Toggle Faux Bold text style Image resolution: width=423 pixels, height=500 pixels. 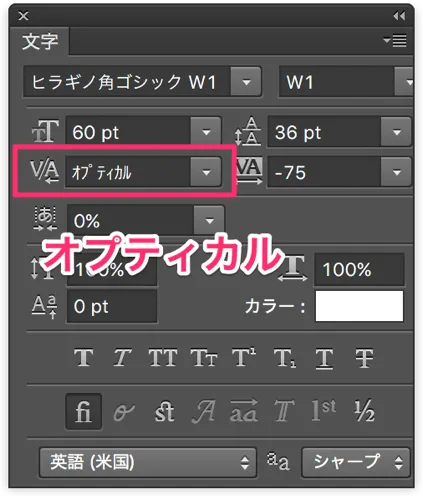(83, 358)
